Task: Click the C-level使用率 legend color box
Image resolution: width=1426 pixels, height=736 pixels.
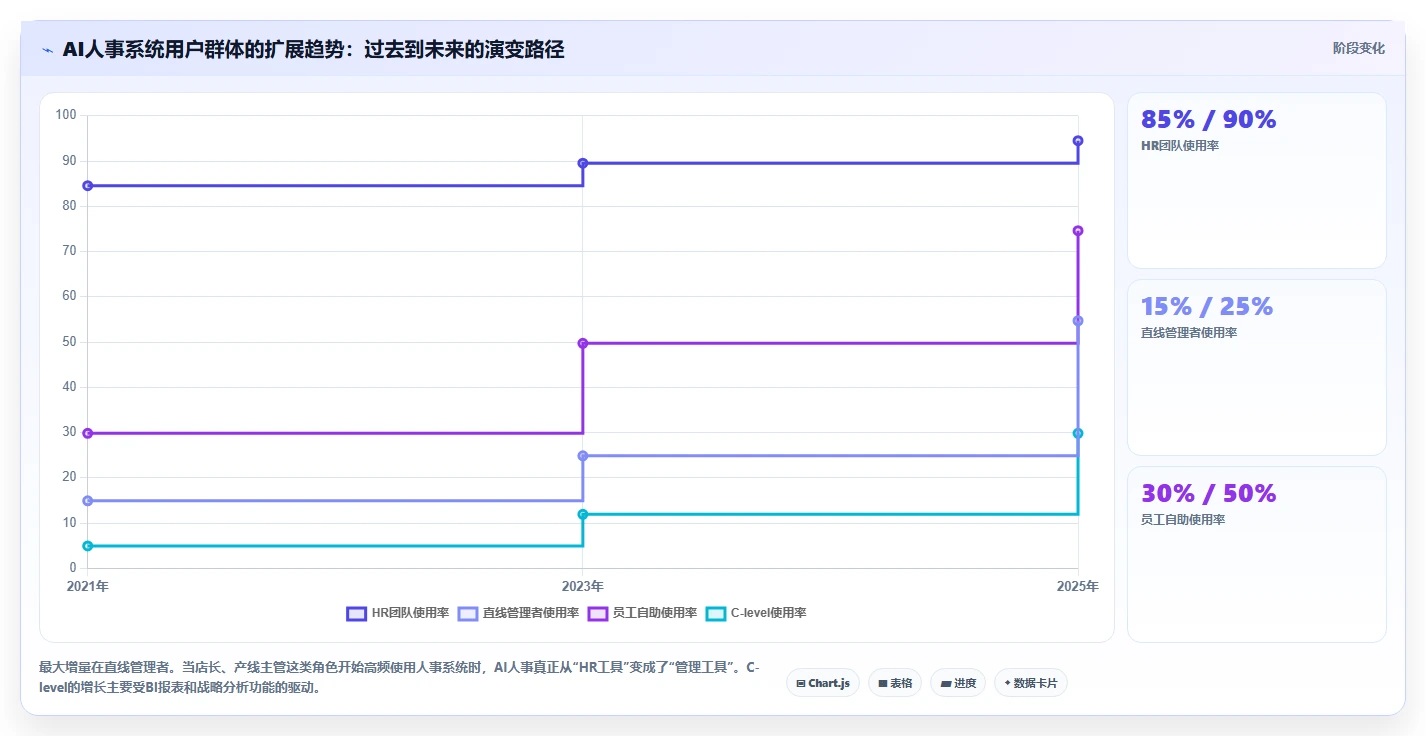Action: pyautogui.click(x=716, y=613)
